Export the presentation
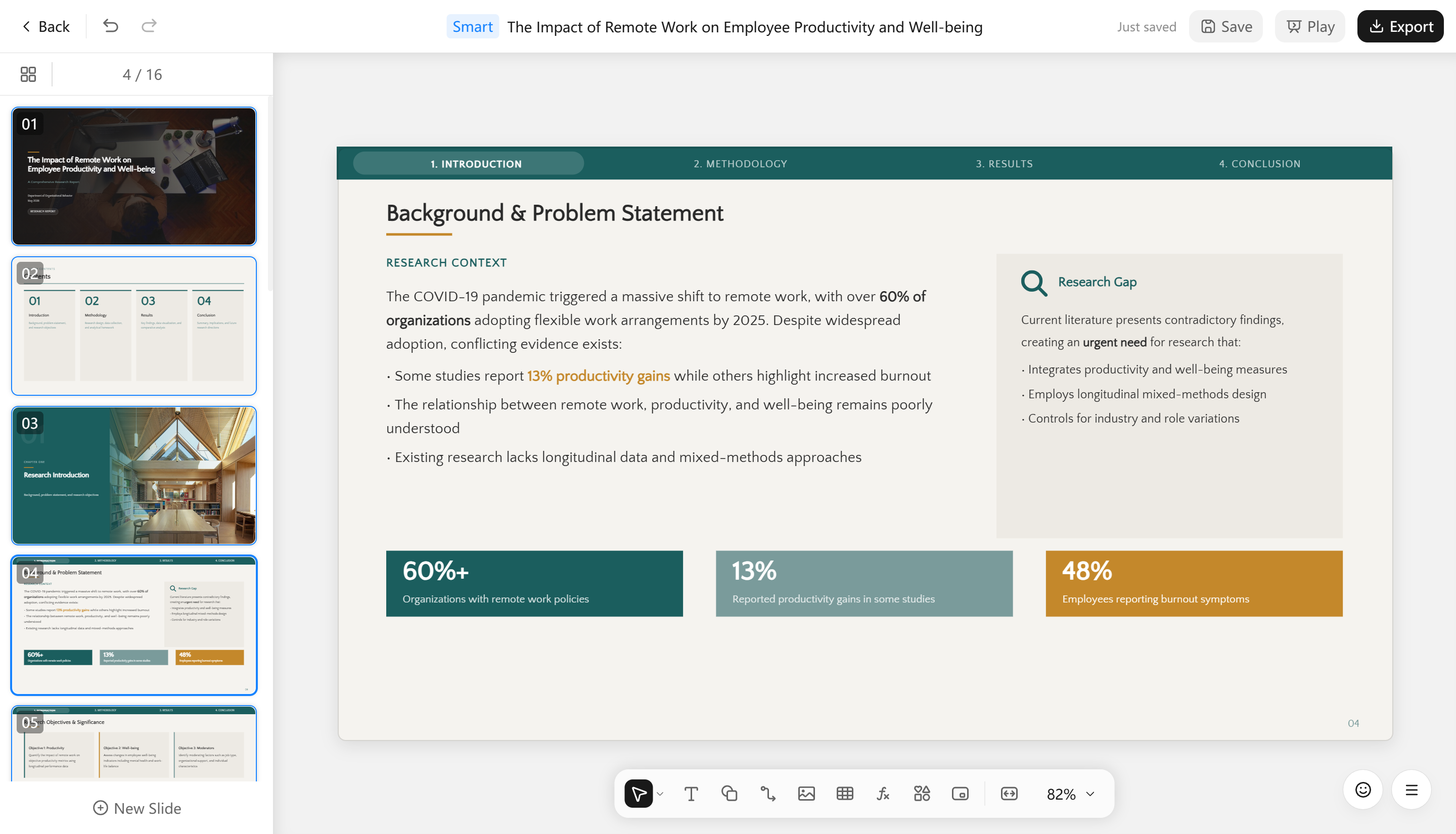This screenshot has width=1456, height=834. 1400,26
